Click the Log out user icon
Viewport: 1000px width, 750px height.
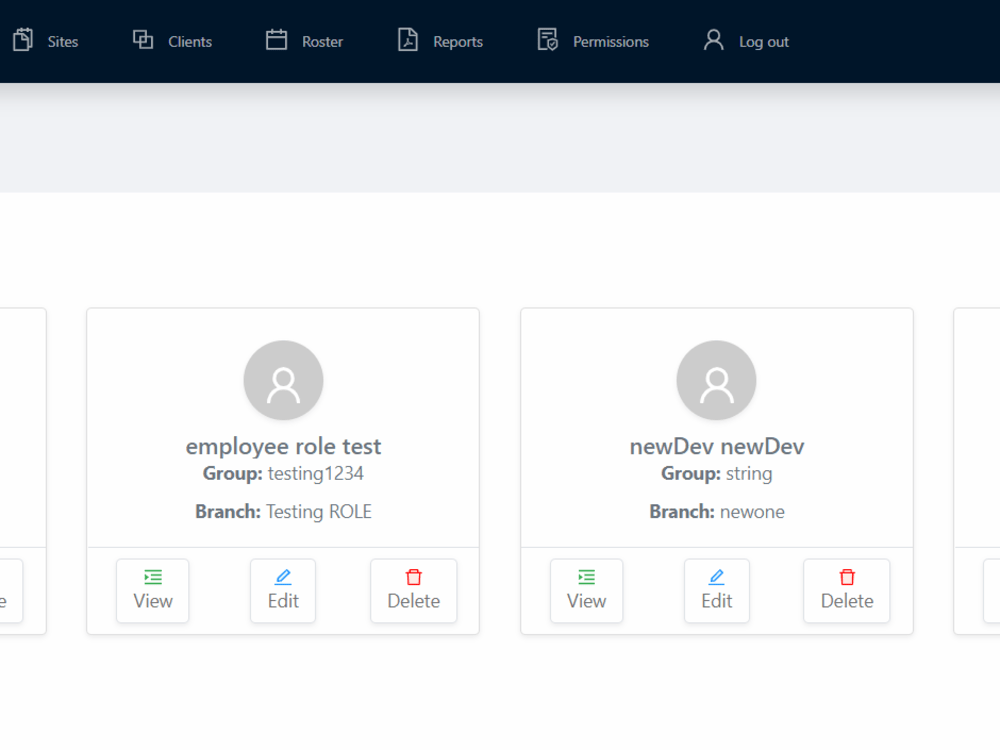pos(714,40)
